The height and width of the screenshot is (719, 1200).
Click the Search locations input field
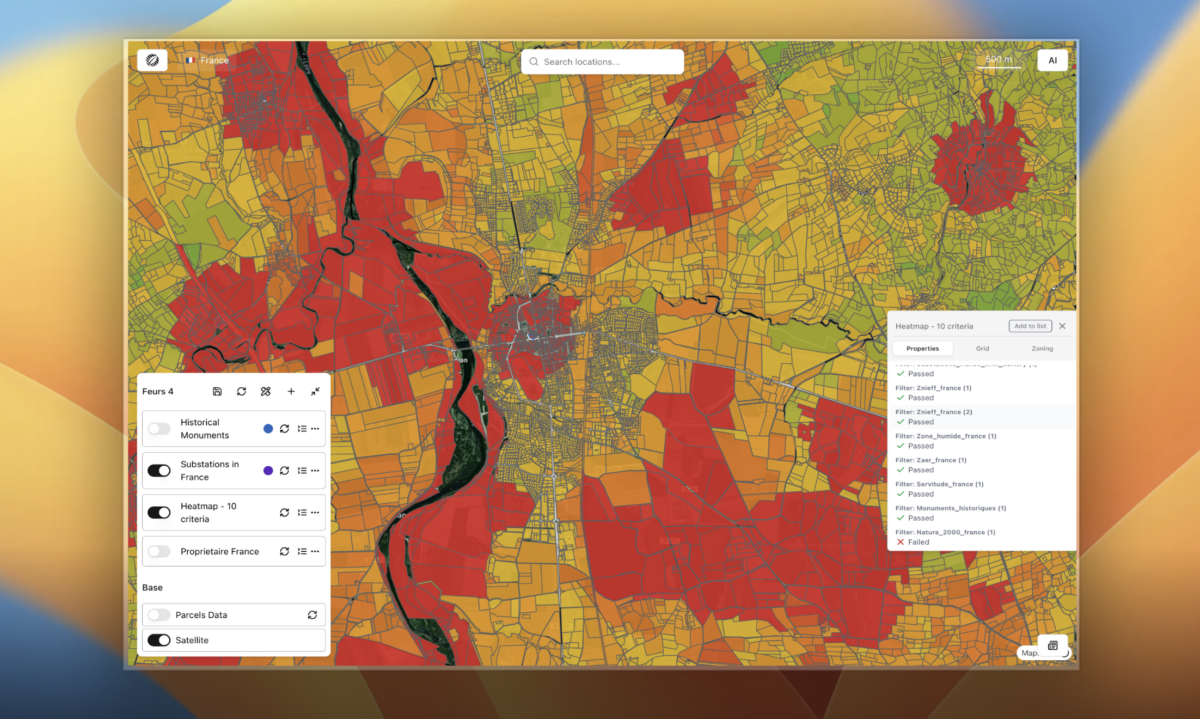click(603, 62)
